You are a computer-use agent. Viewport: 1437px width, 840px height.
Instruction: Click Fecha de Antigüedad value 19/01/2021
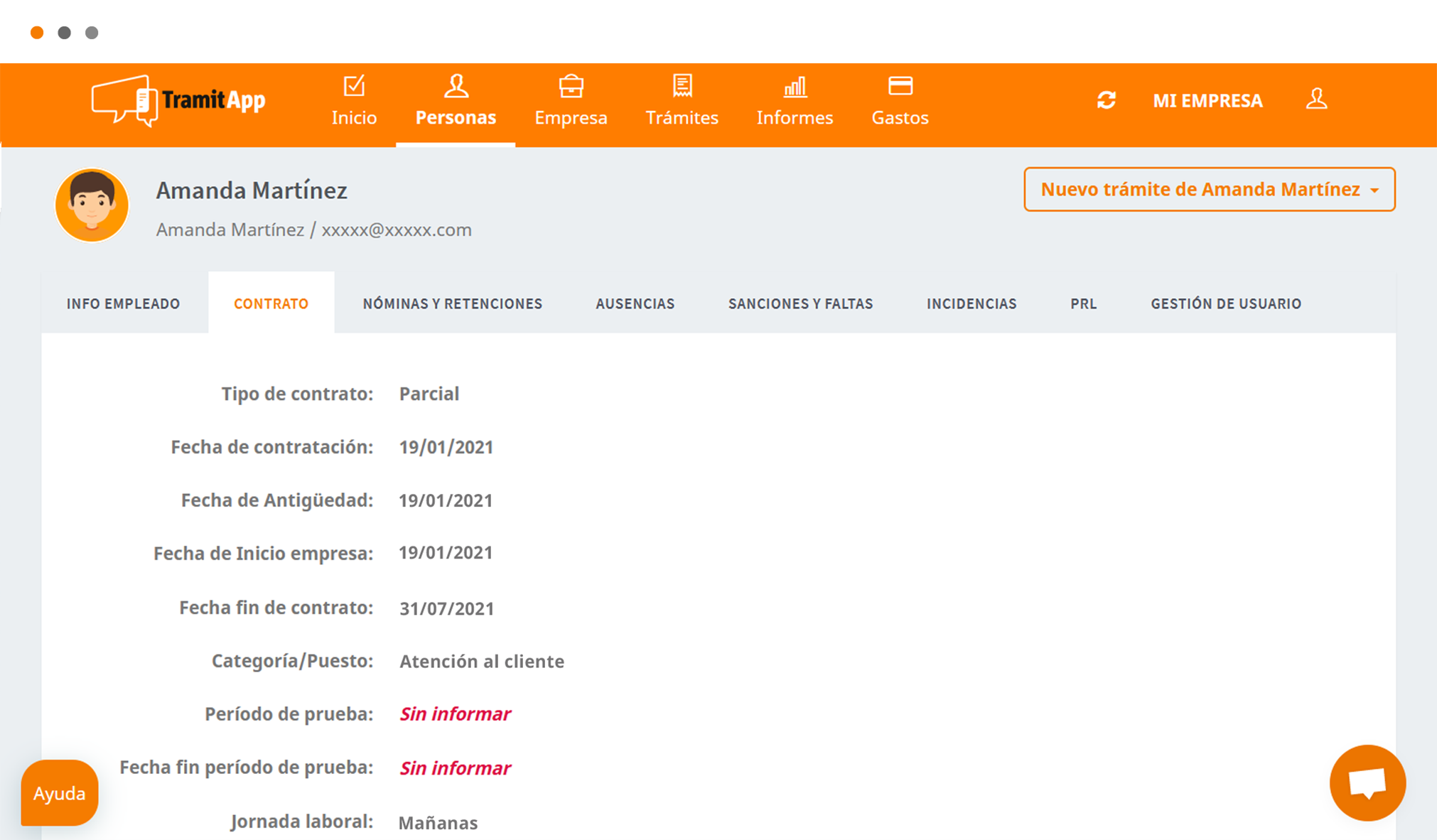446,500
